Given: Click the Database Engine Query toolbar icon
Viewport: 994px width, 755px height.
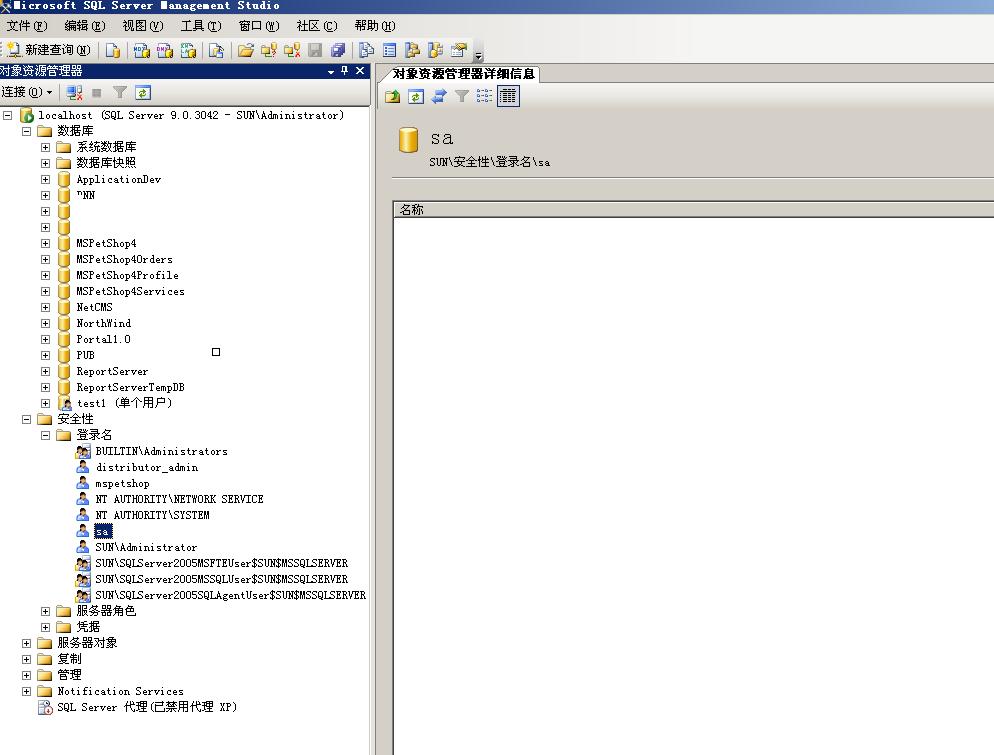Looking at the screenshot, I should tap(113, 50).
